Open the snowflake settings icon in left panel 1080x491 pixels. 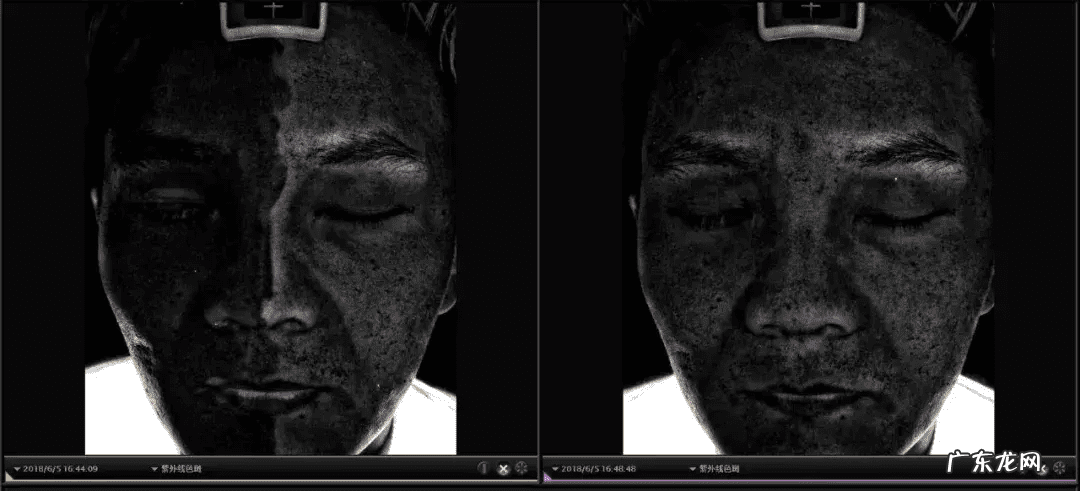(x=521, y=468)
